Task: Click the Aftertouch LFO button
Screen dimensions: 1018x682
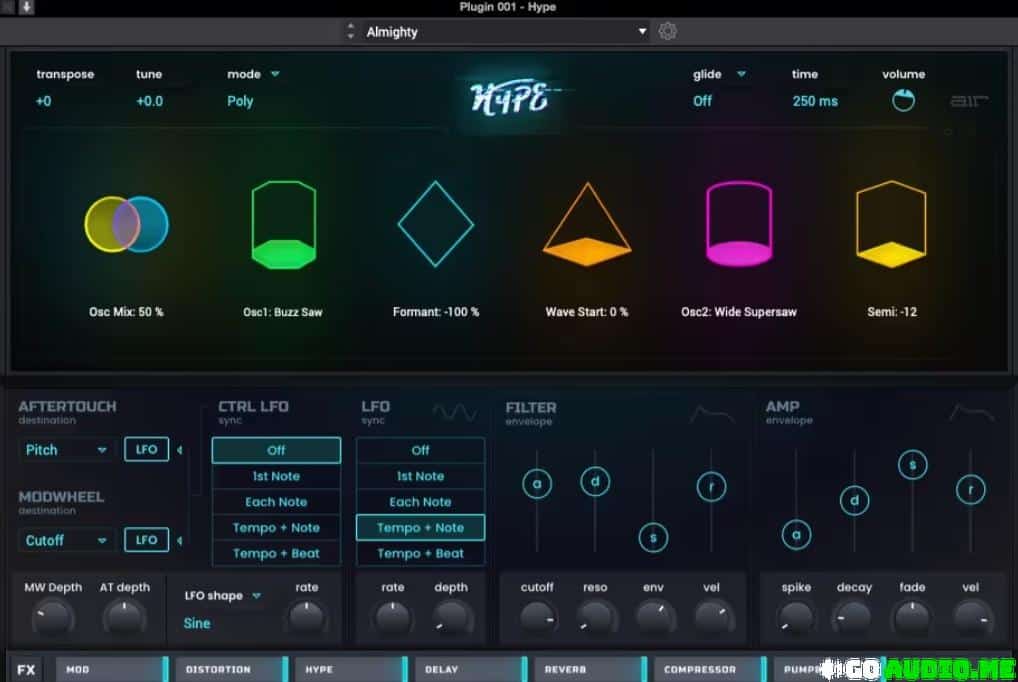Action: click(x=147, y=449)
